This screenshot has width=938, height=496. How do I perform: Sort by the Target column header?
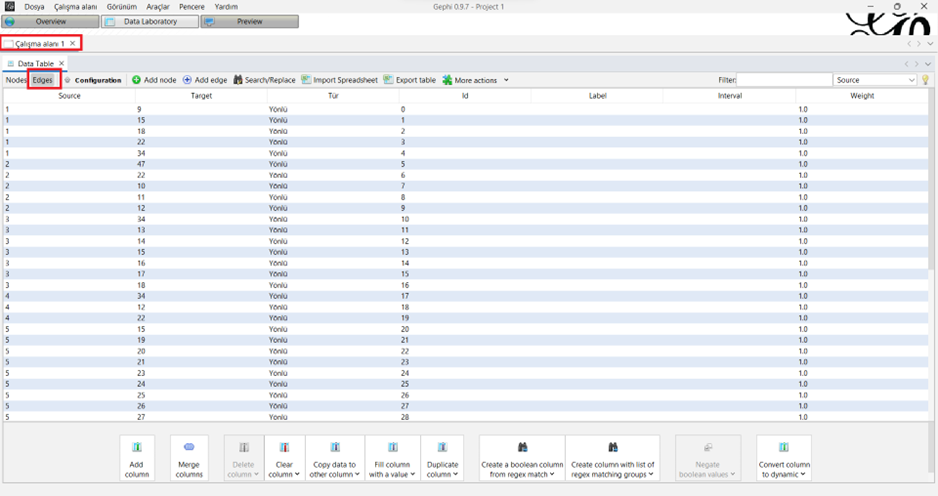click(201, 96)
